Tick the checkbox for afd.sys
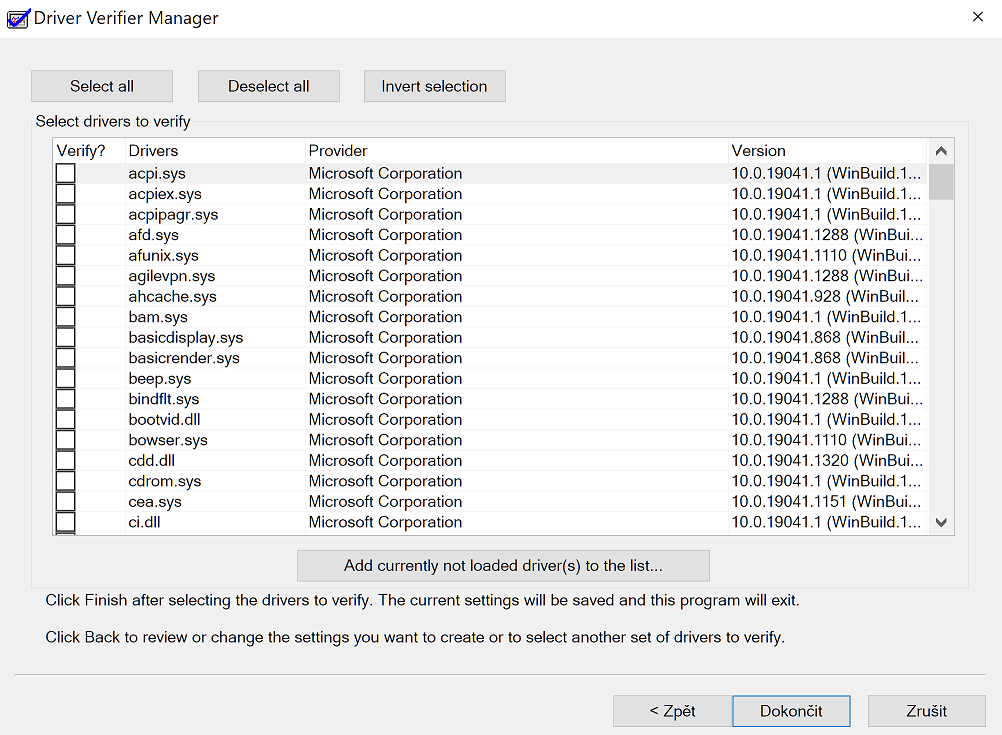 click(65, 235)
